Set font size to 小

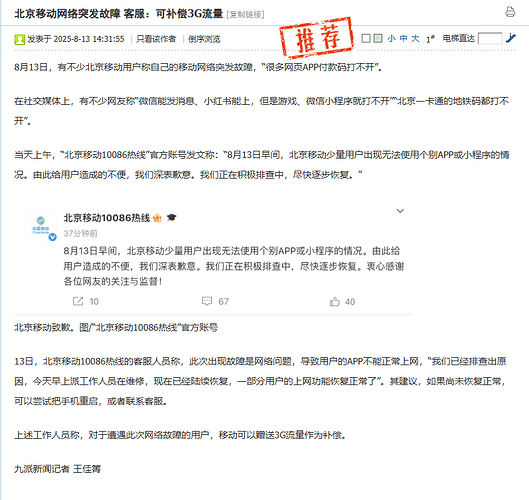391,38
